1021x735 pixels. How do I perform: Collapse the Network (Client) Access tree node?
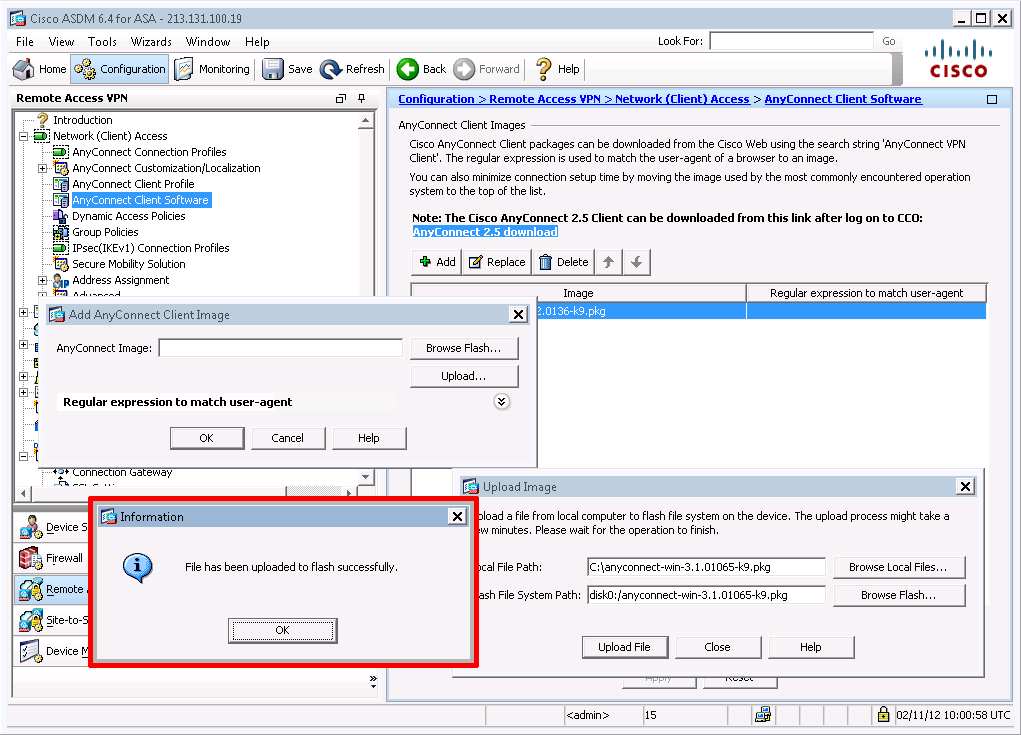tap(23, 136)
